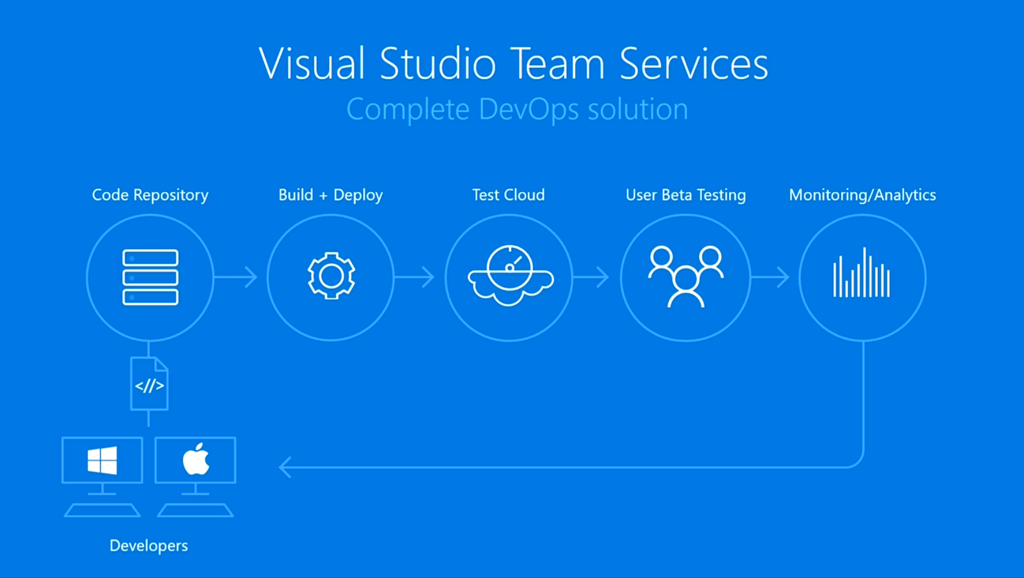
Task: Click the 'Developers' label
Action: tap(149, 545)
